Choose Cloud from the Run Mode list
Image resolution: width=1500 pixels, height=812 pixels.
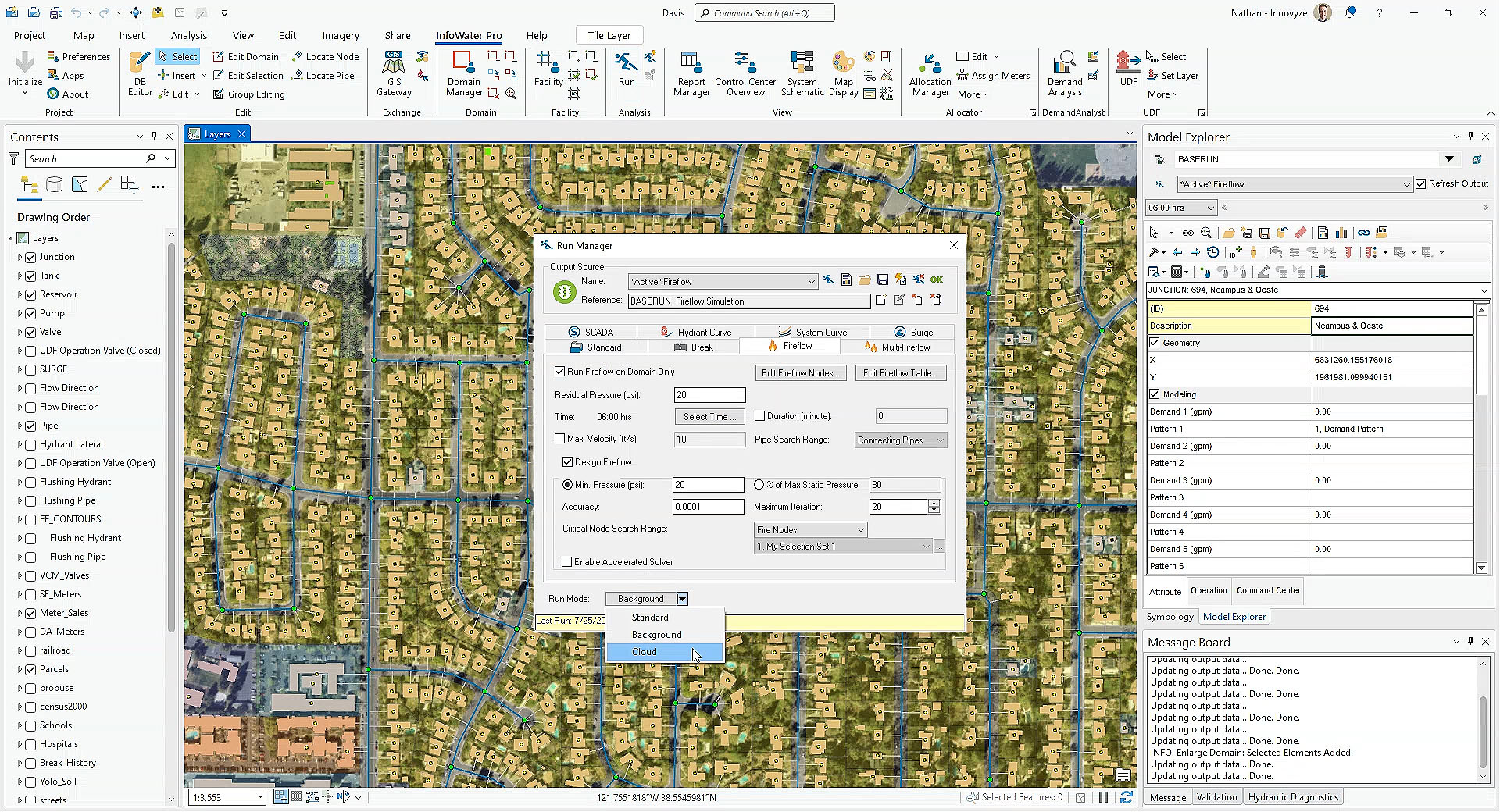tap(645, 652)
